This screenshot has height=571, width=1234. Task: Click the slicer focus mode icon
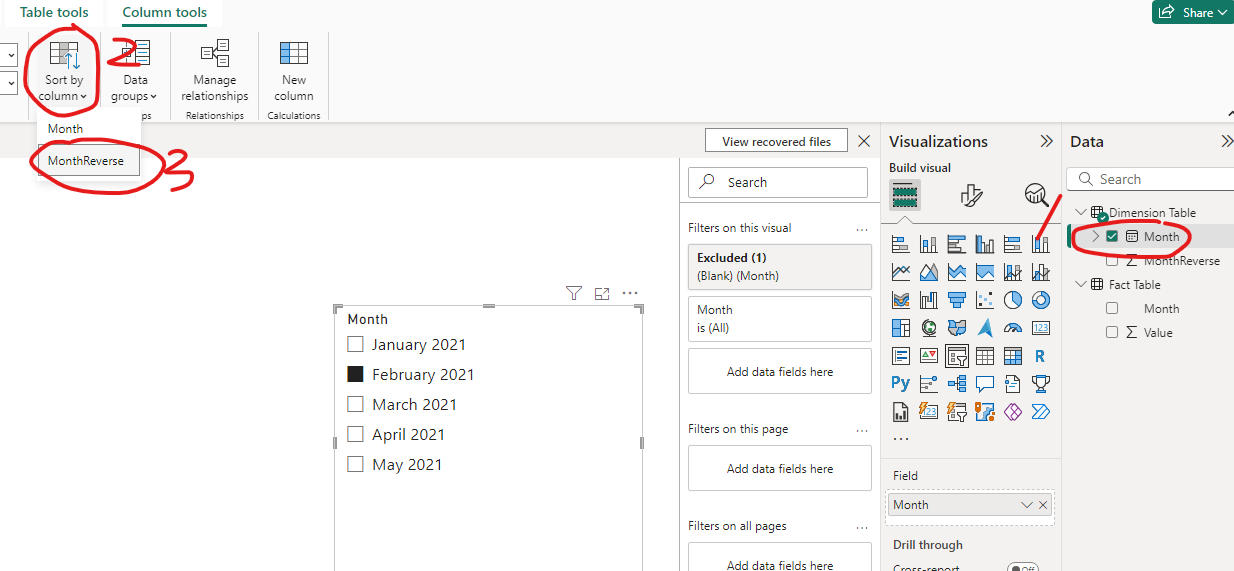602,293
